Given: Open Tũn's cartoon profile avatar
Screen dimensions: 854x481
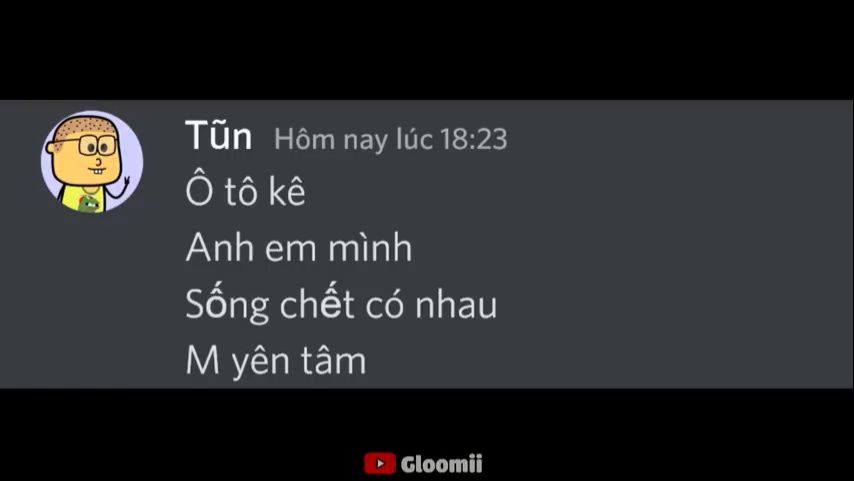Looking at the screenshot, I should [92, 162].
